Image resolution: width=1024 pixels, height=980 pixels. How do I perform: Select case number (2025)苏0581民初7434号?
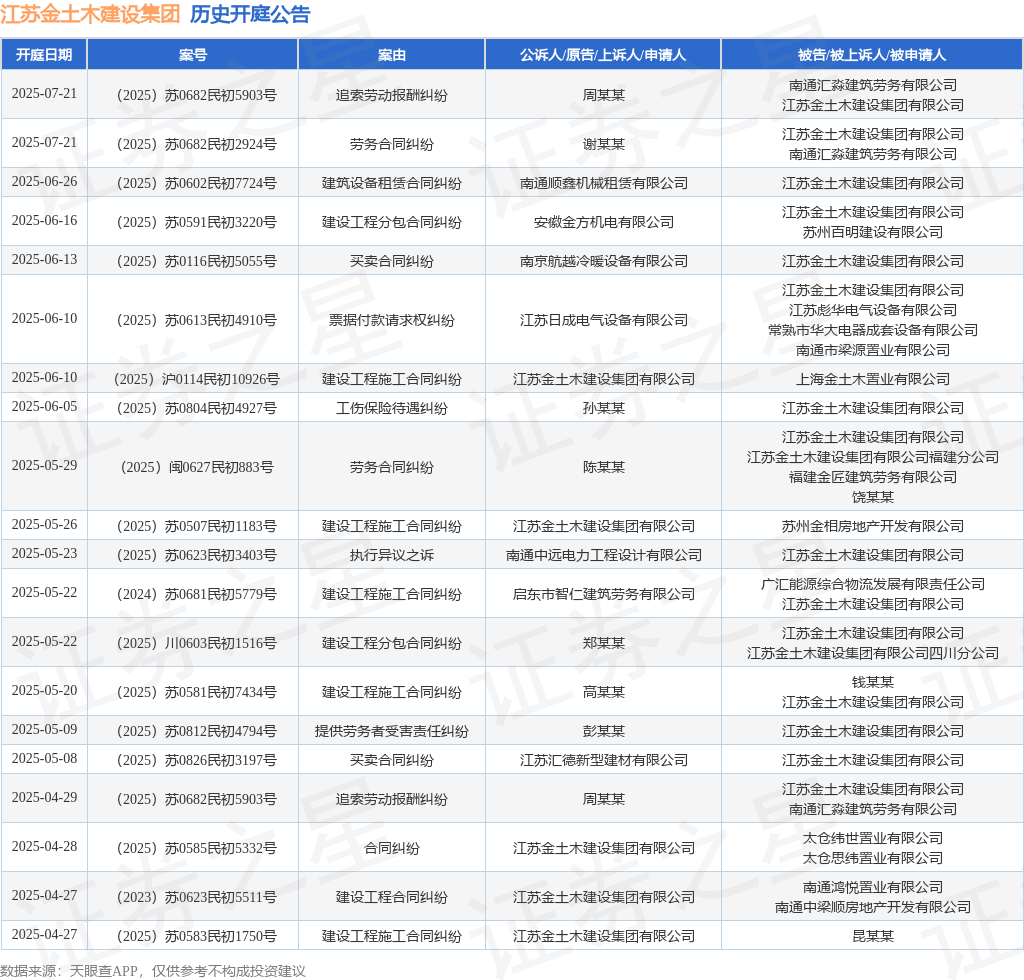coord(197,693)
